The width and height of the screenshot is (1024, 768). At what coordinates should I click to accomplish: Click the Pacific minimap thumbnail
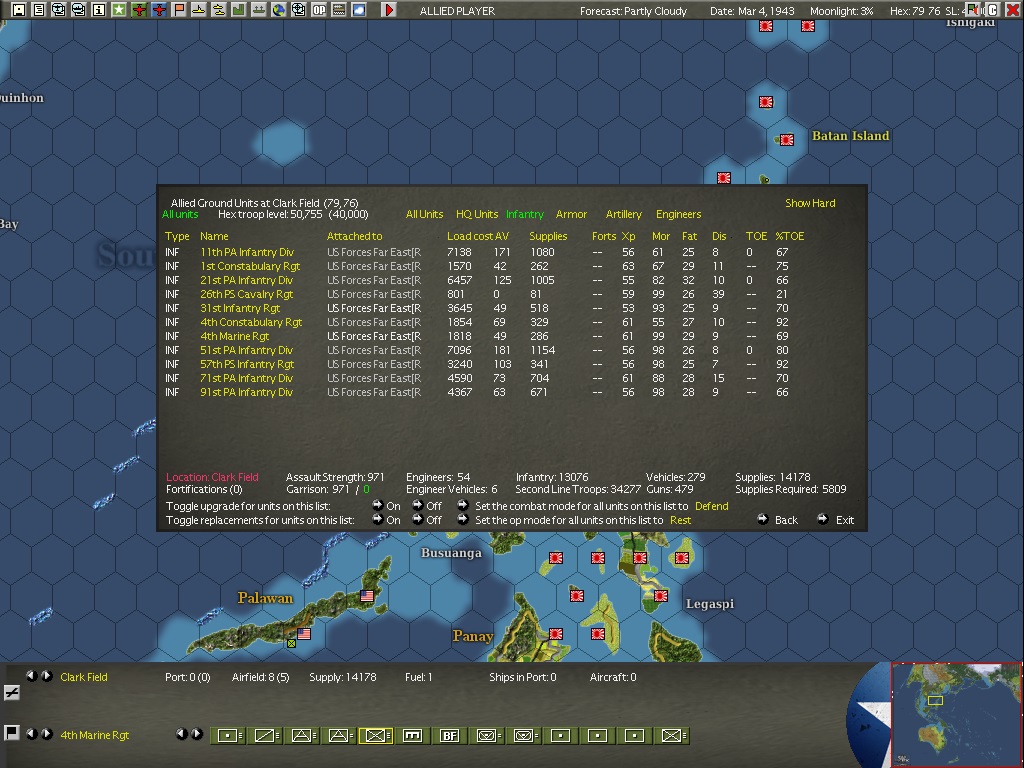[x=957, y=715]
